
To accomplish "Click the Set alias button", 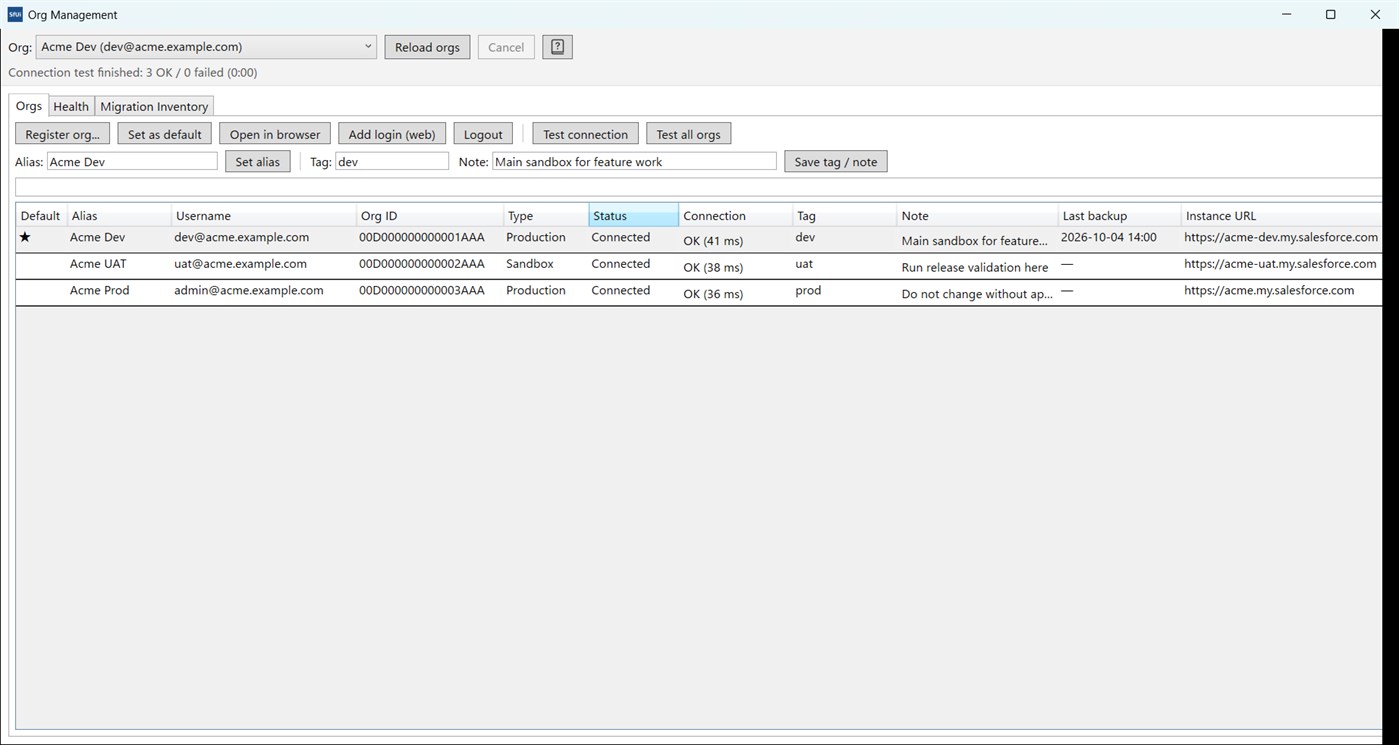I will [258, 161].
